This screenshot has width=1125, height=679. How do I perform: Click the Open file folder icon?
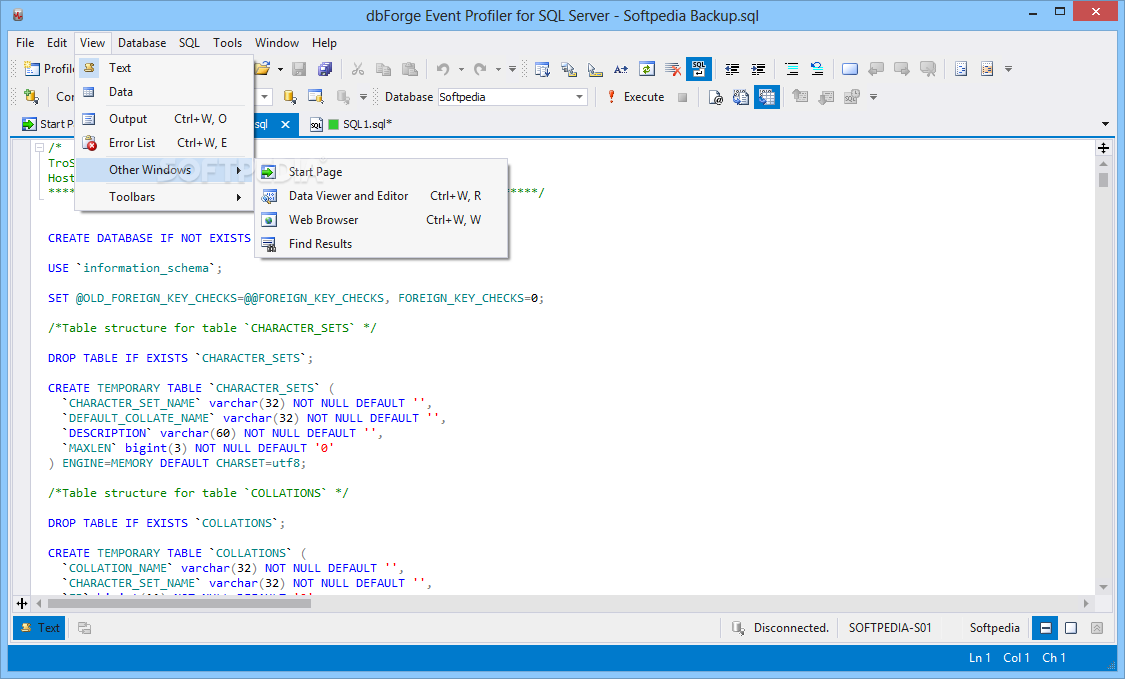263,69
